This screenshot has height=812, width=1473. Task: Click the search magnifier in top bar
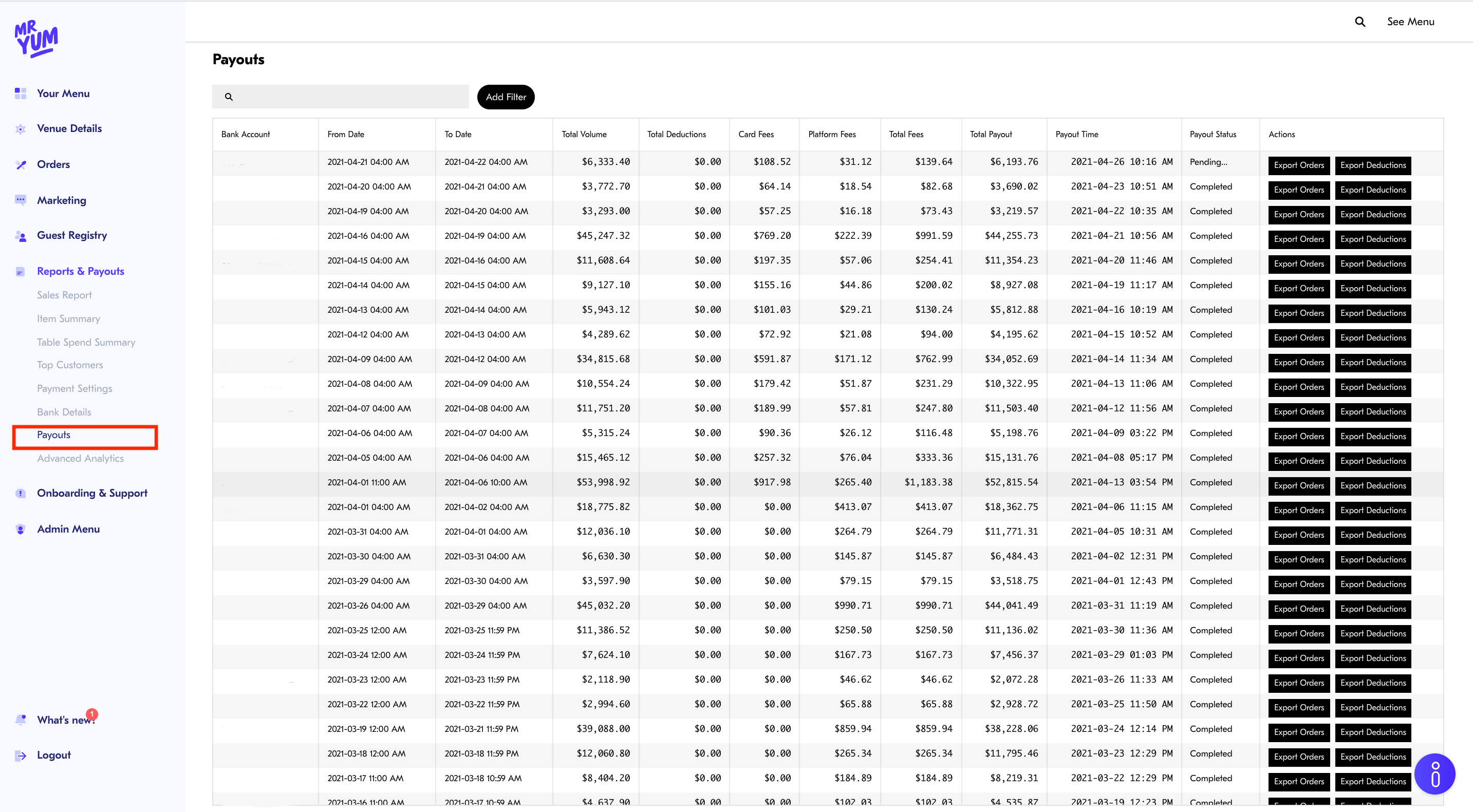[x=1360, y=22]
